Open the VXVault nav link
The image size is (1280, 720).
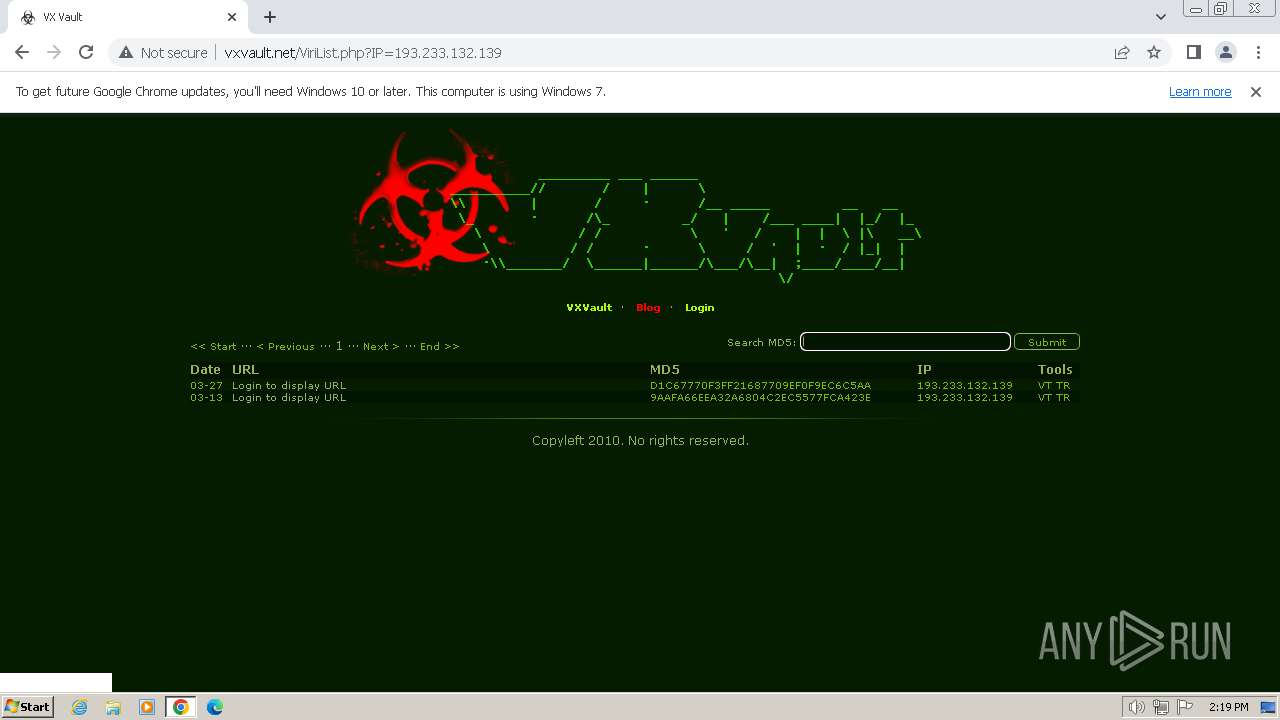[589, 308]
